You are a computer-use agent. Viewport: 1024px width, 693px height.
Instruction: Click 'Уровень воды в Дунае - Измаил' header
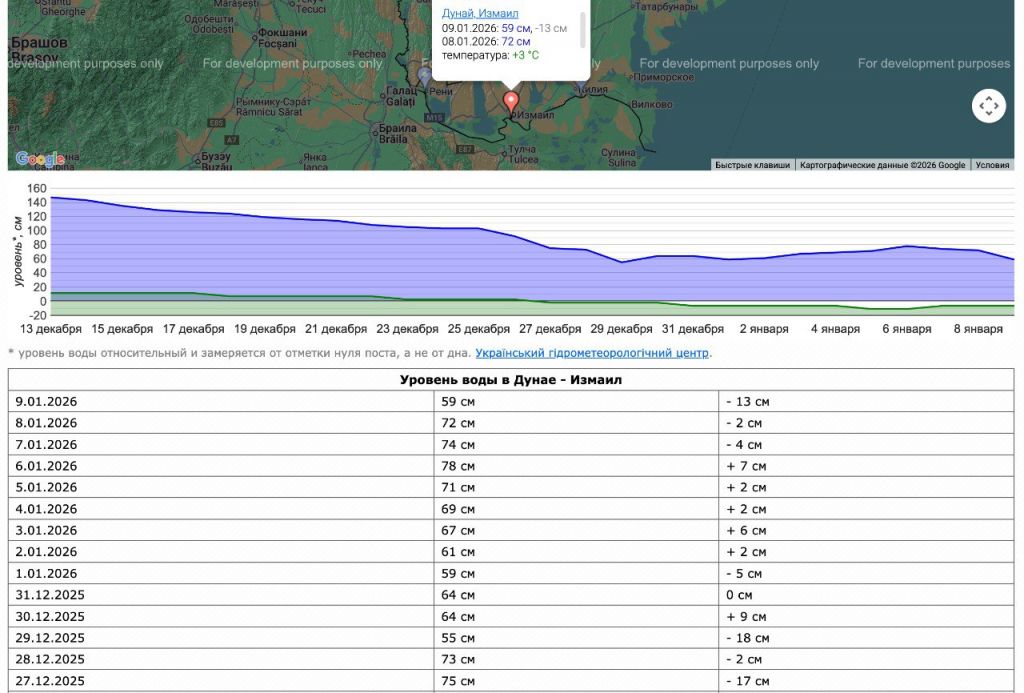click(511, 380)
